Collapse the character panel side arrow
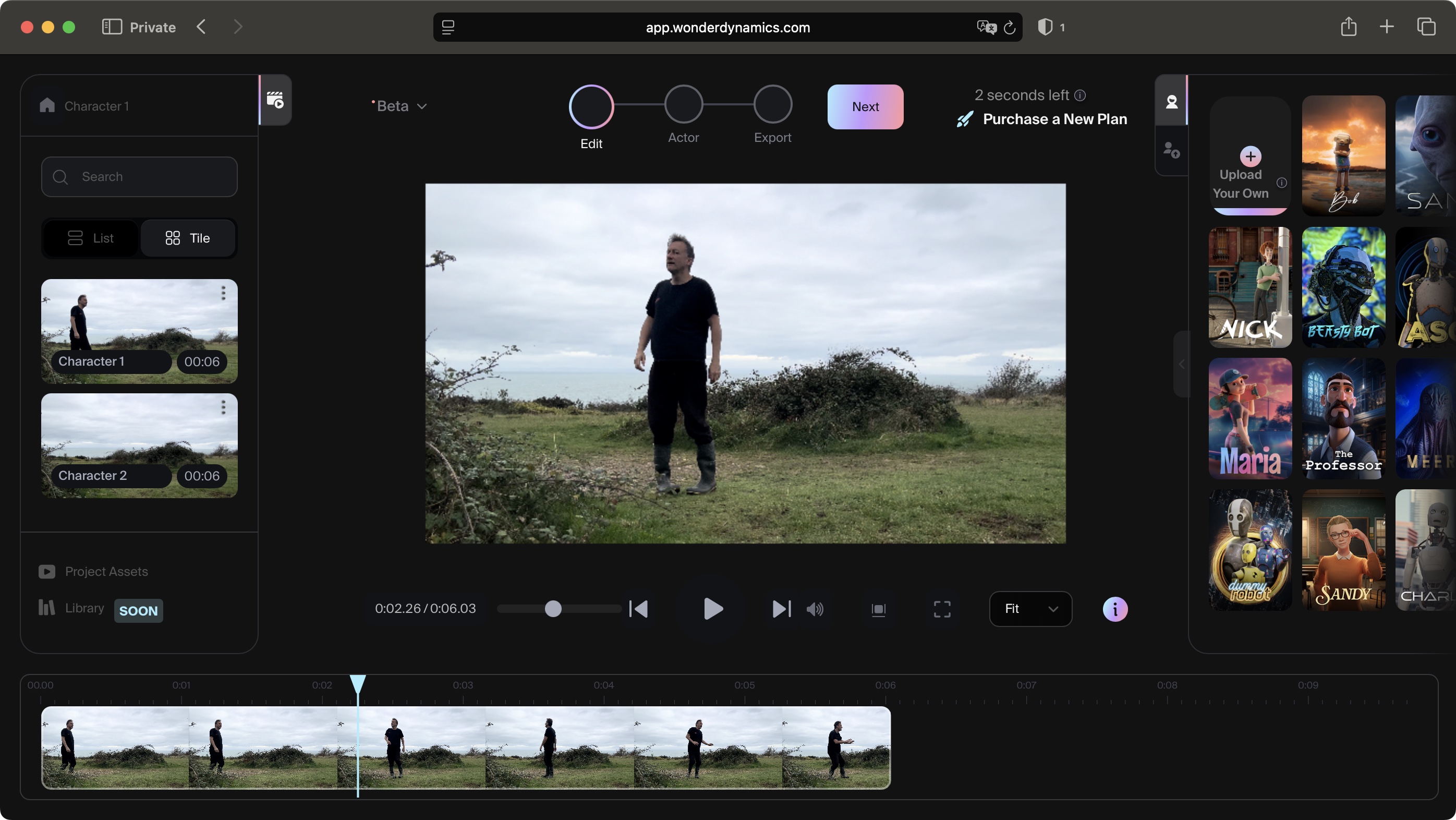 [x=1181, y=364]
